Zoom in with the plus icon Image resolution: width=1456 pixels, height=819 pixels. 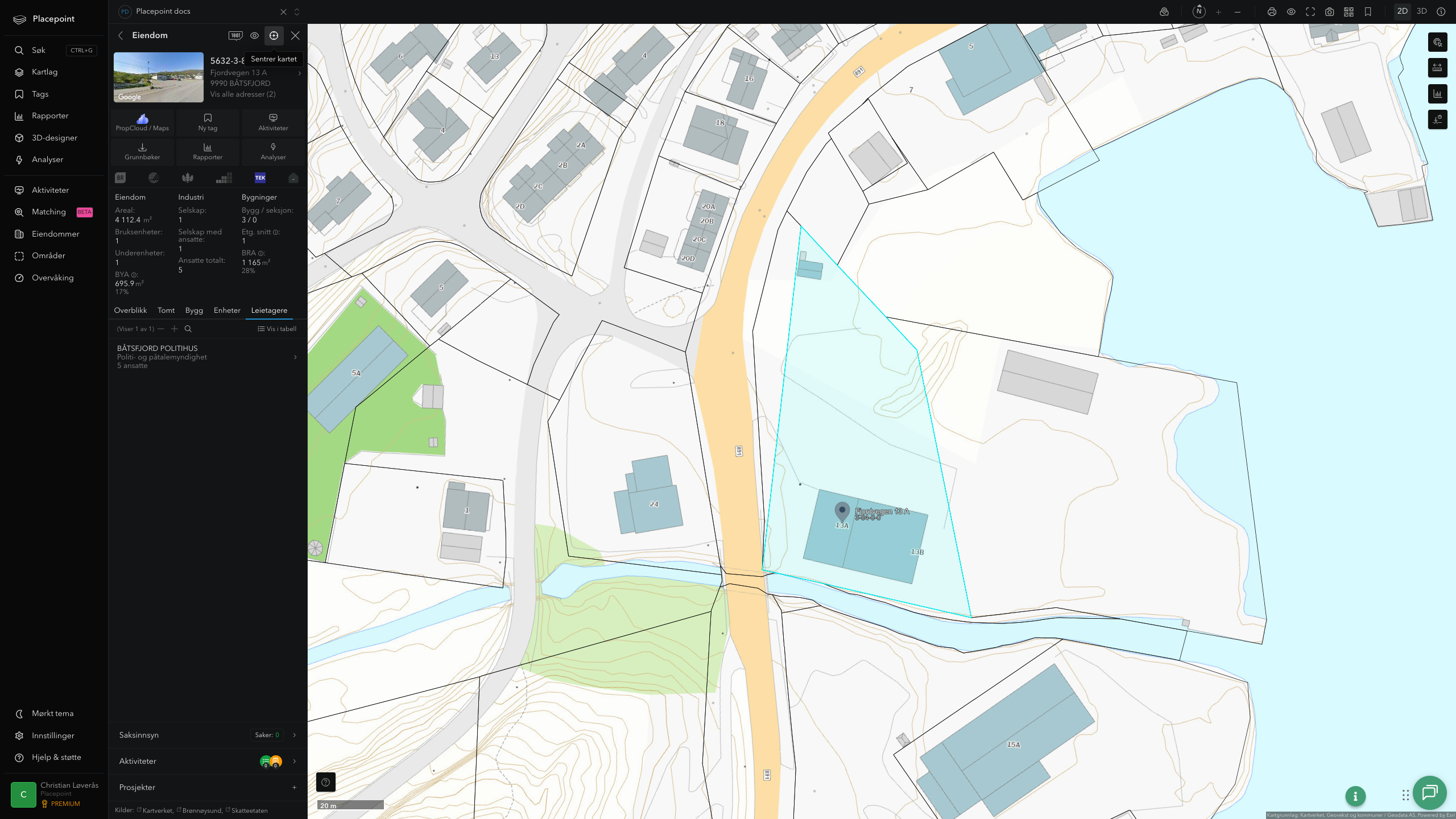point(1218,12)
